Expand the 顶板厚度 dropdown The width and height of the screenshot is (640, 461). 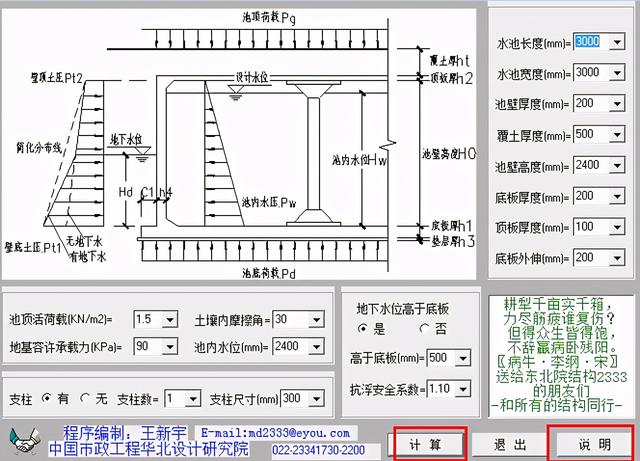617,227
